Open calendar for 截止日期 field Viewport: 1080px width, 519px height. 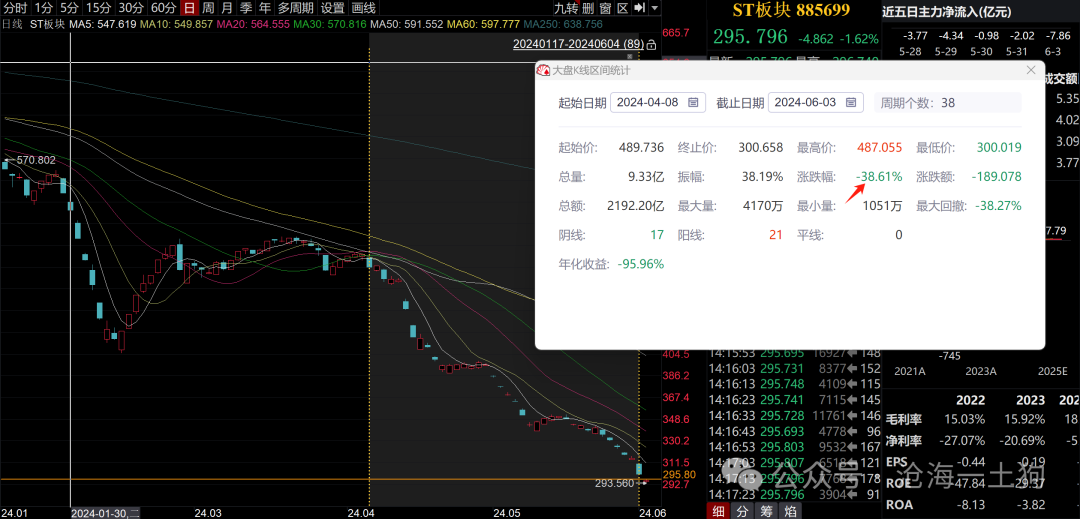[851, 103]
